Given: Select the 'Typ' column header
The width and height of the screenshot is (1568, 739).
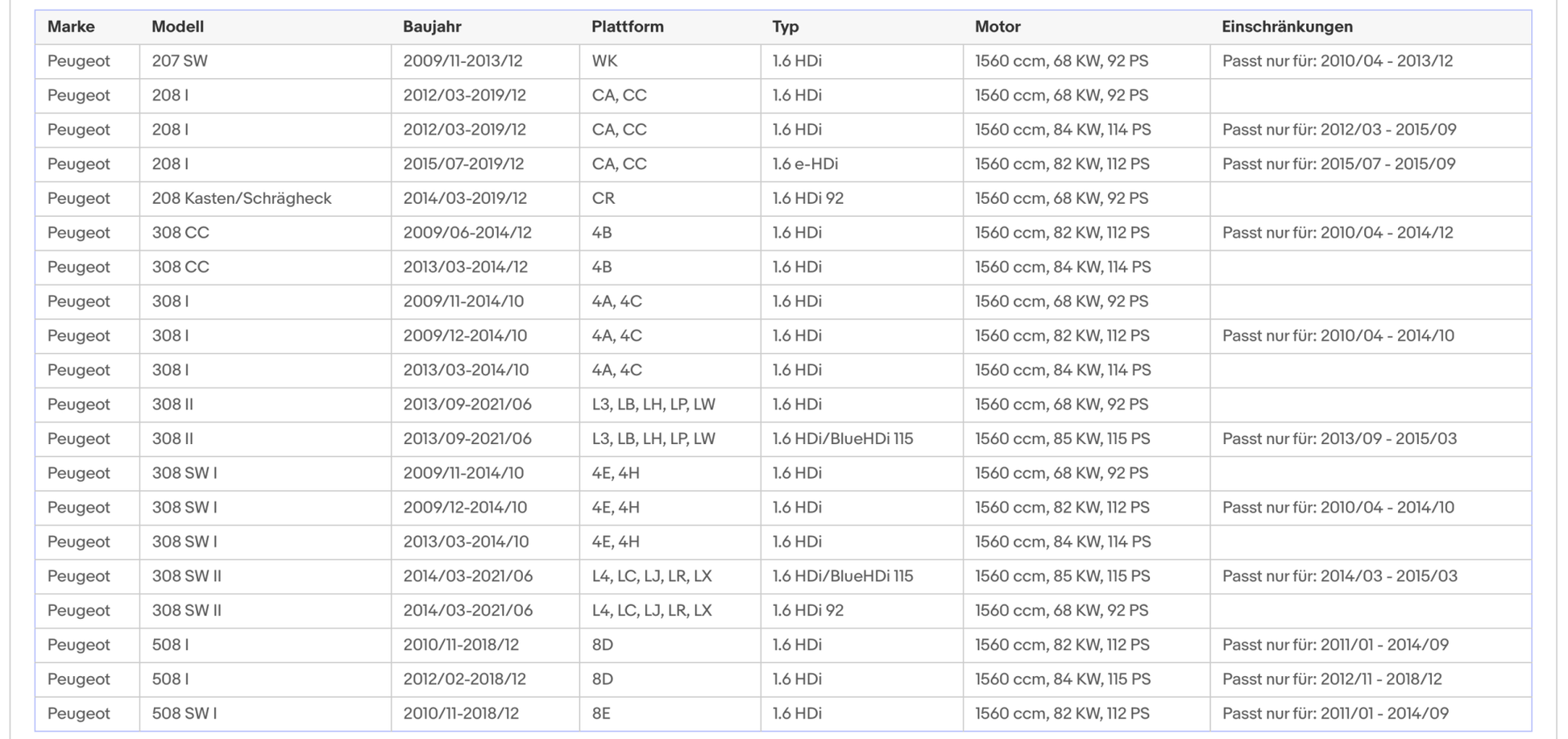Looking at the screenshot, I should (785, 27).
